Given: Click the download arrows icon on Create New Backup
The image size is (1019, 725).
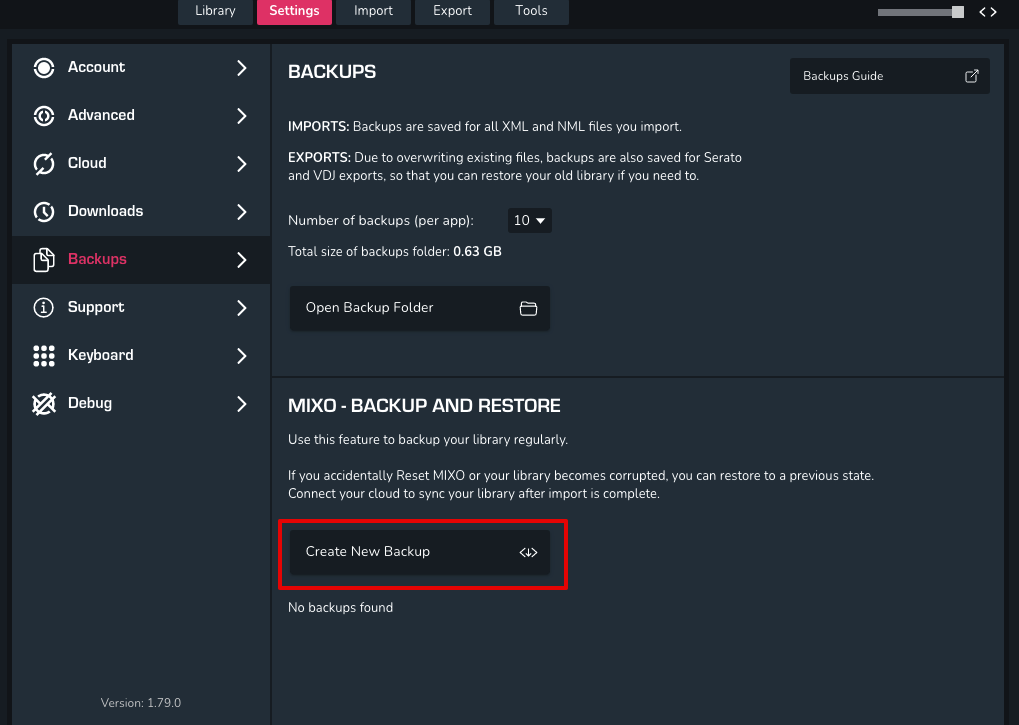Looking at the screenshot, I should (x=528, y=552).
